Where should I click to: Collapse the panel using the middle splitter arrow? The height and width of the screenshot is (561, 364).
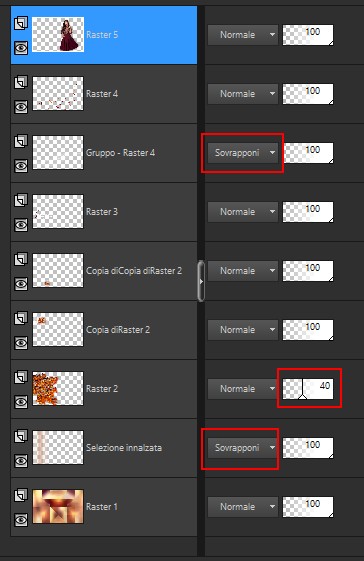click(201, 281)
